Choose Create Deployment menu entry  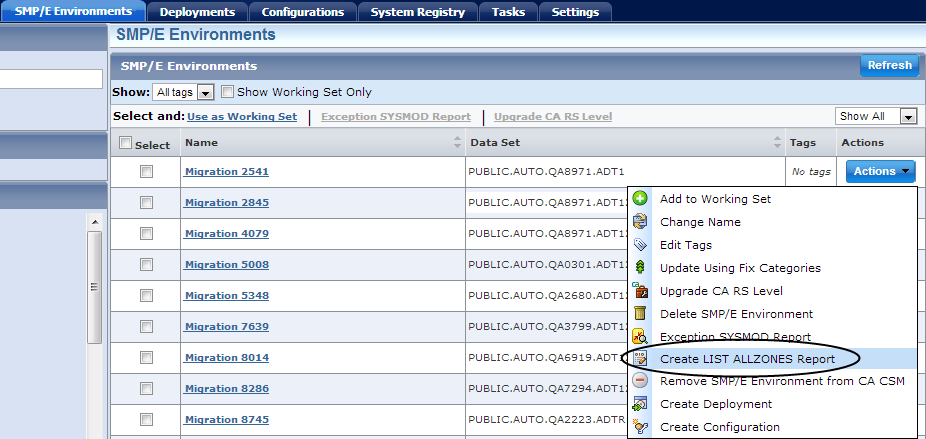coord(716,404)
